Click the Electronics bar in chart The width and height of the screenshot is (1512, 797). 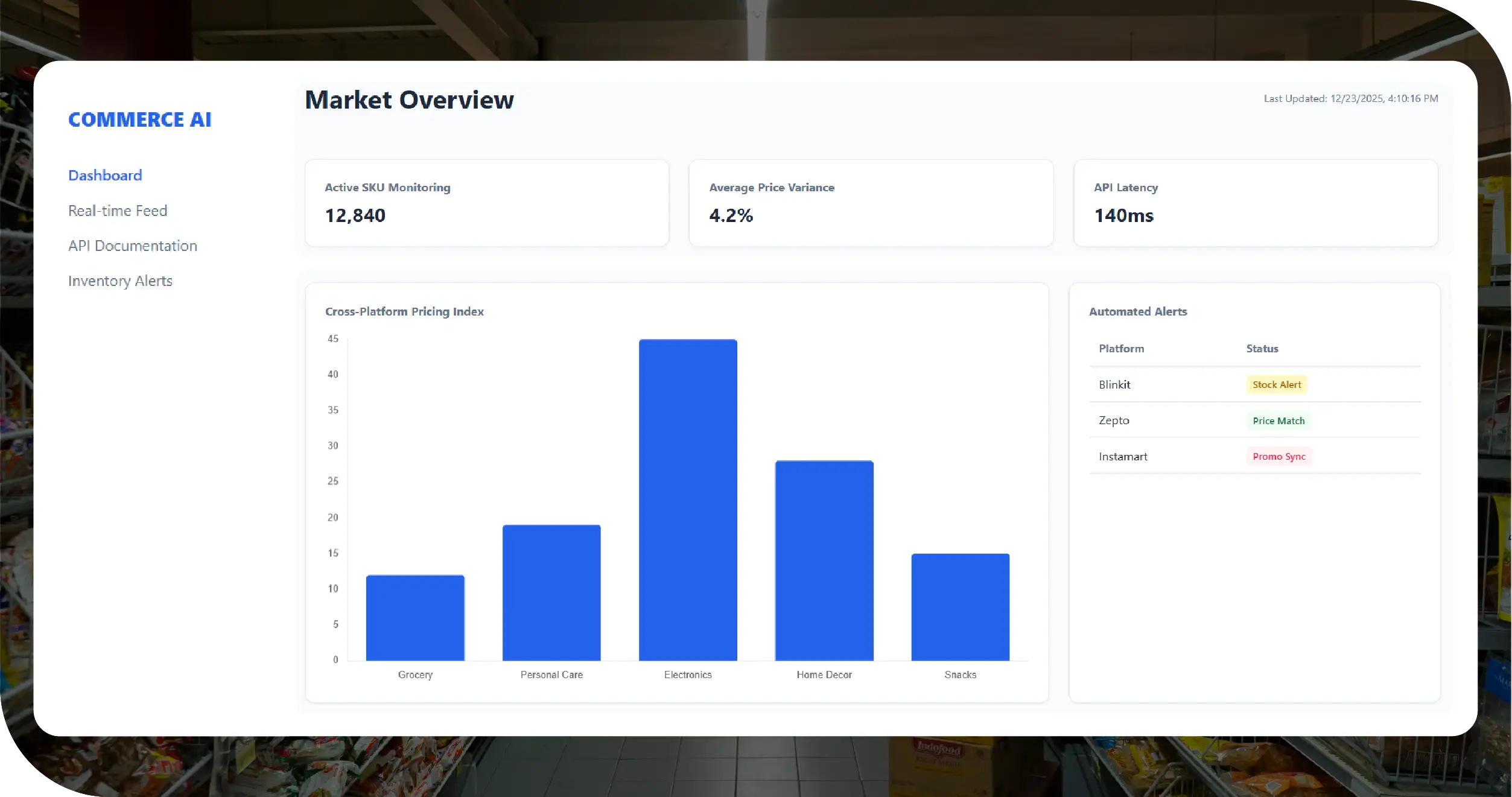(x=688, y=500)
